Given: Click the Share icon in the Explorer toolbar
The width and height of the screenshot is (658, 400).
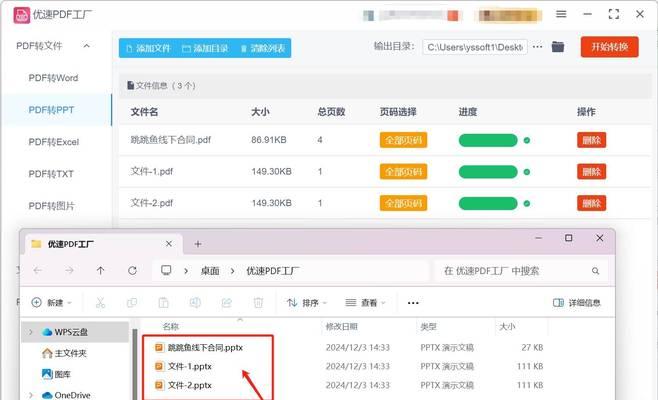Looking at the screenshot, I should [227, 303].
